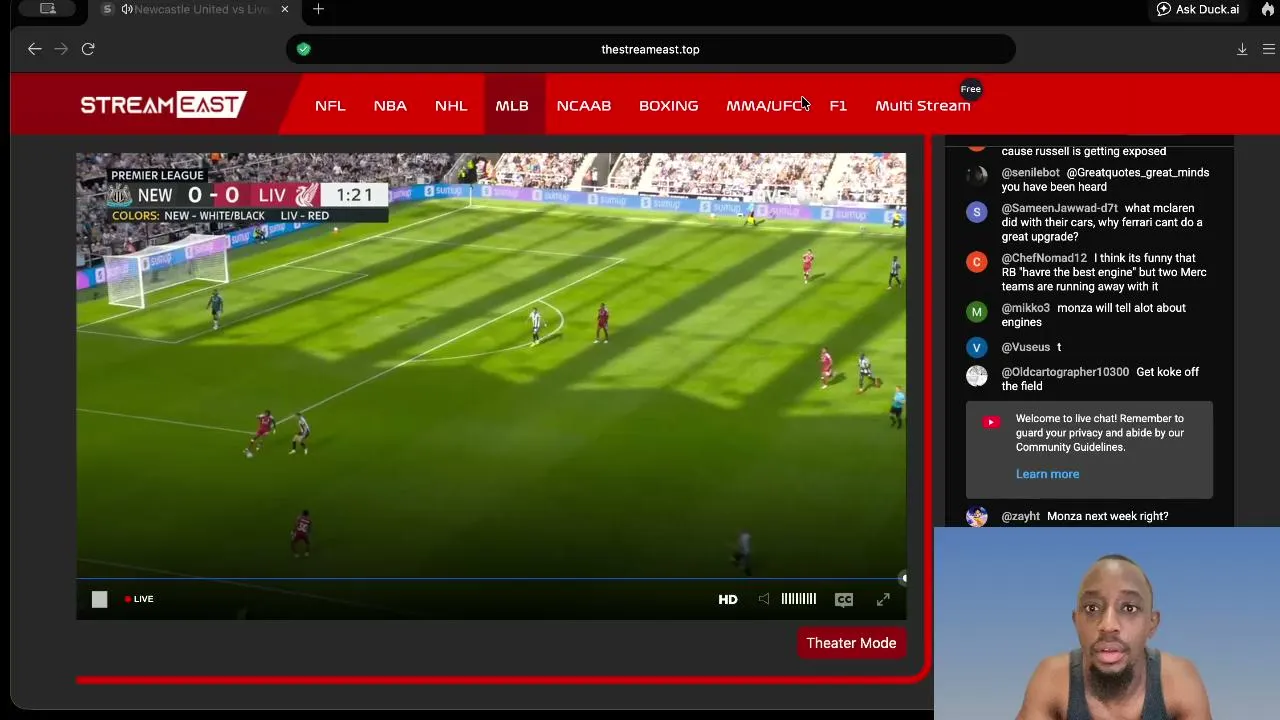The height and width of the screenshot is (720, 1280).
Task: Mute the tab via its audio icon
Action: click(127, 9)
